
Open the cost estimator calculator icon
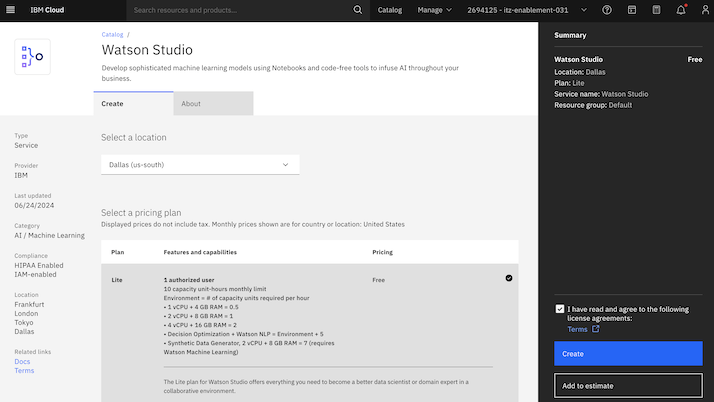656,10
